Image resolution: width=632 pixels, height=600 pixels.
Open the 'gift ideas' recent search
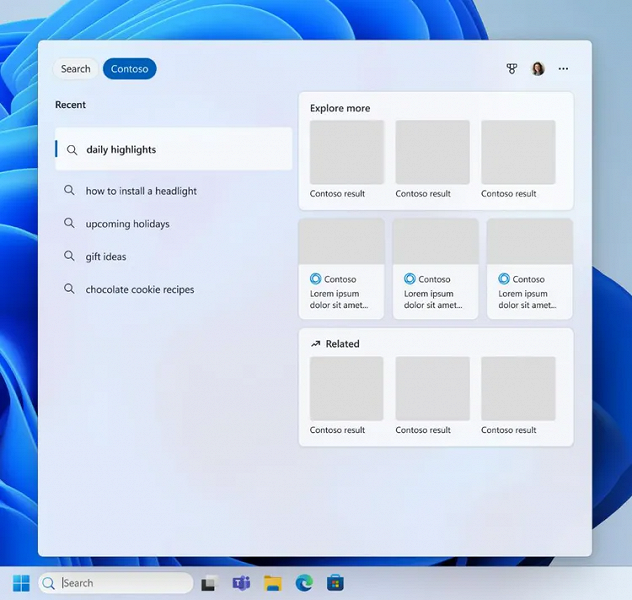pos(106,257)
